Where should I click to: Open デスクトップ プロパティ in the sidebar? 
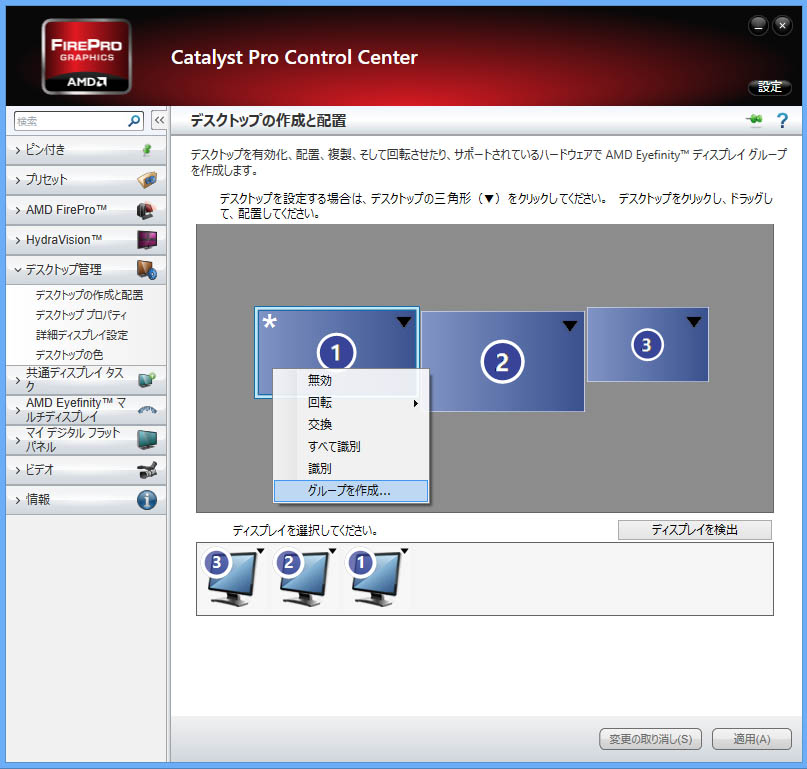(x=81, y=315)
